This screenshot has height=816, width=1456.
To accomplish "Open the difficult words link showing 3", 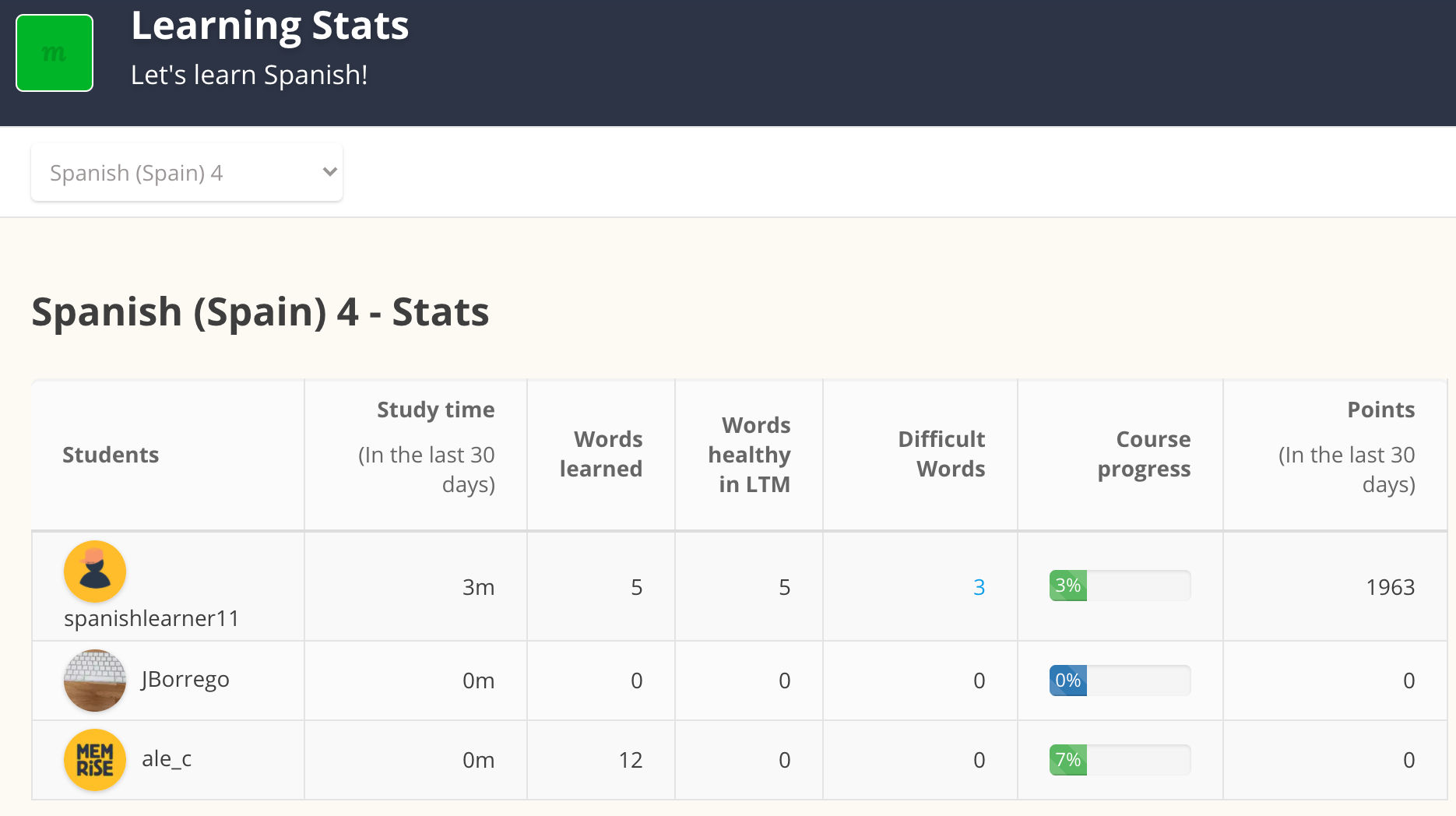I will (979, 587).
